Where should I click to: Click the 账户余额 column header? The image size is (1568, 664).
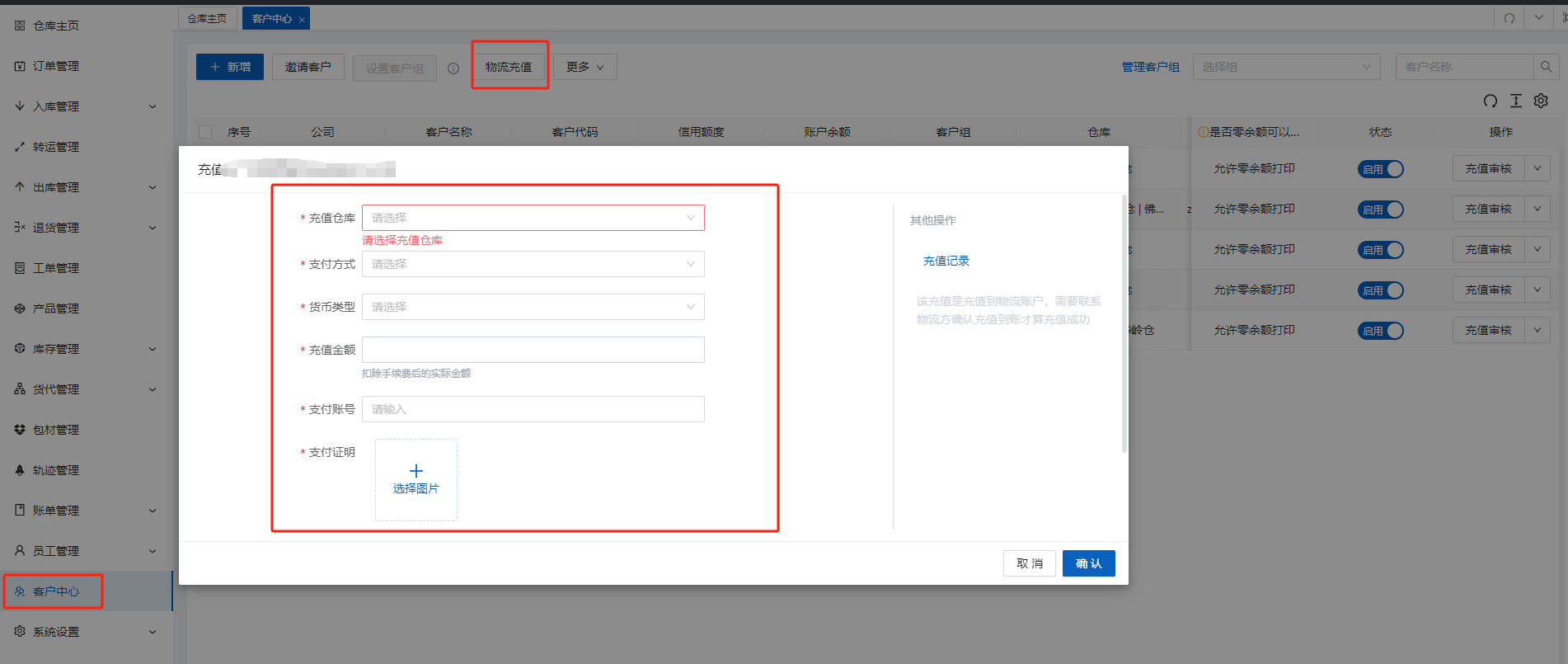pyautogui.click(x=827, y=132)
